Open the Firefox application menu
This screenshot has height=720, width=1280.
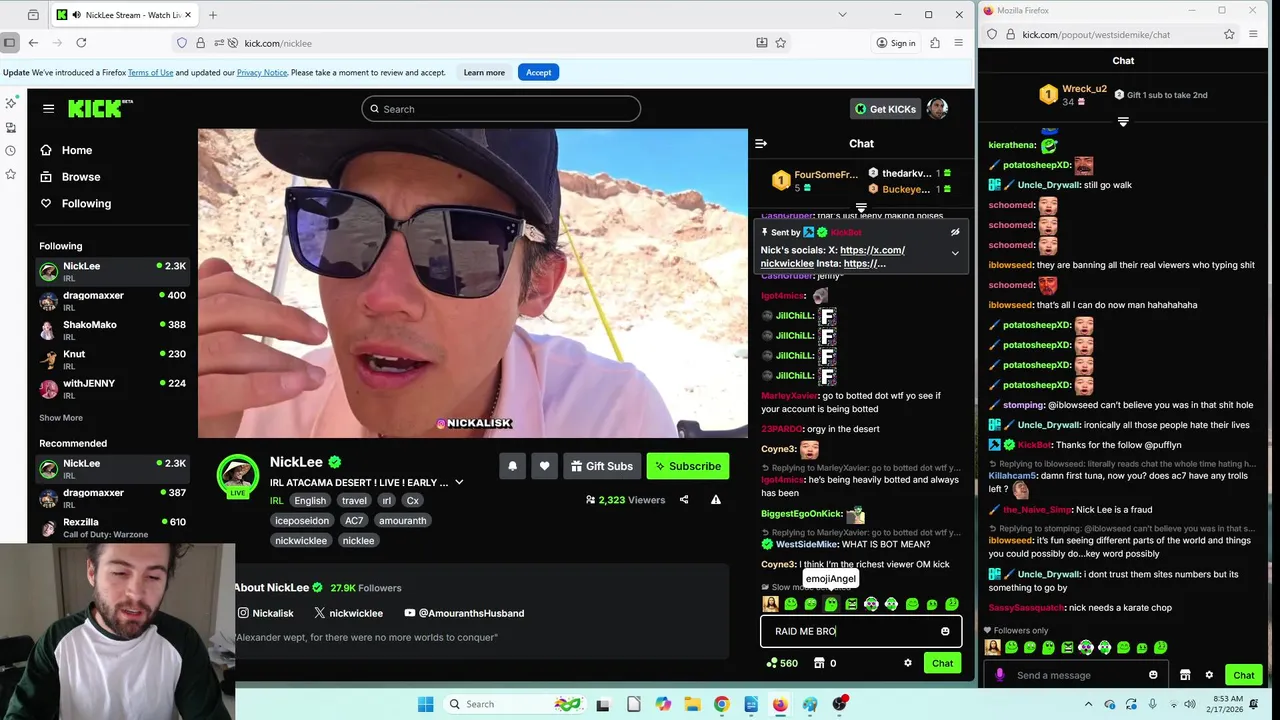[x=958, y=43]
